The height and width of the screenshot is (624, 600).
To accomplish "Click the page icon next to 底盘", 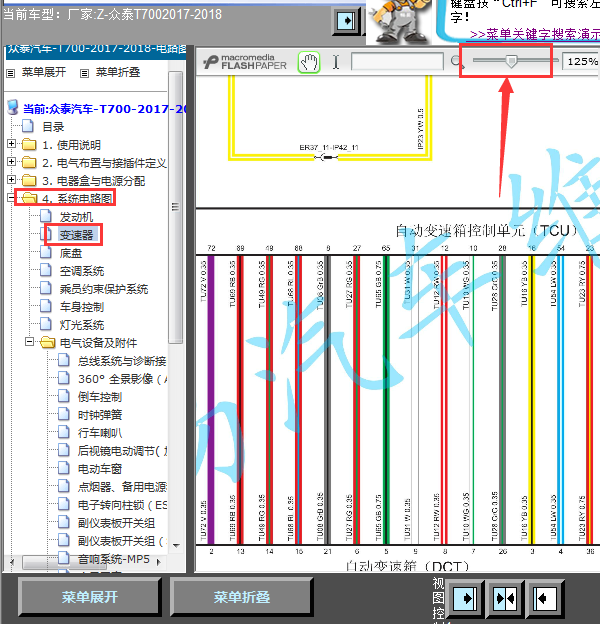I will [x=46, y=252].
